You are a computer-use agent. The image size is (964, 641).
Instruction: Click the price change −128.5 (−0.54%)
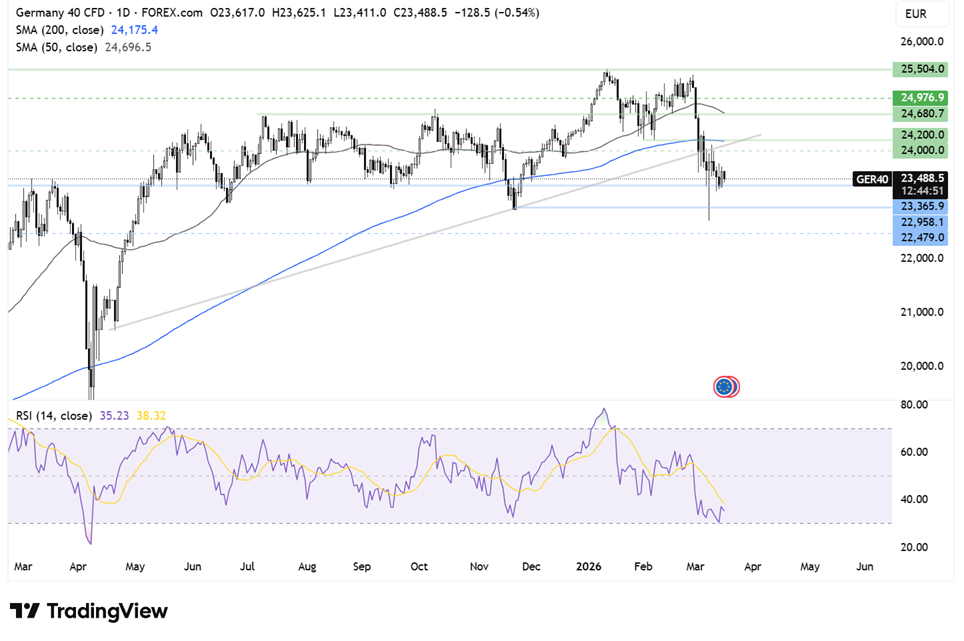tap(497, 12)
